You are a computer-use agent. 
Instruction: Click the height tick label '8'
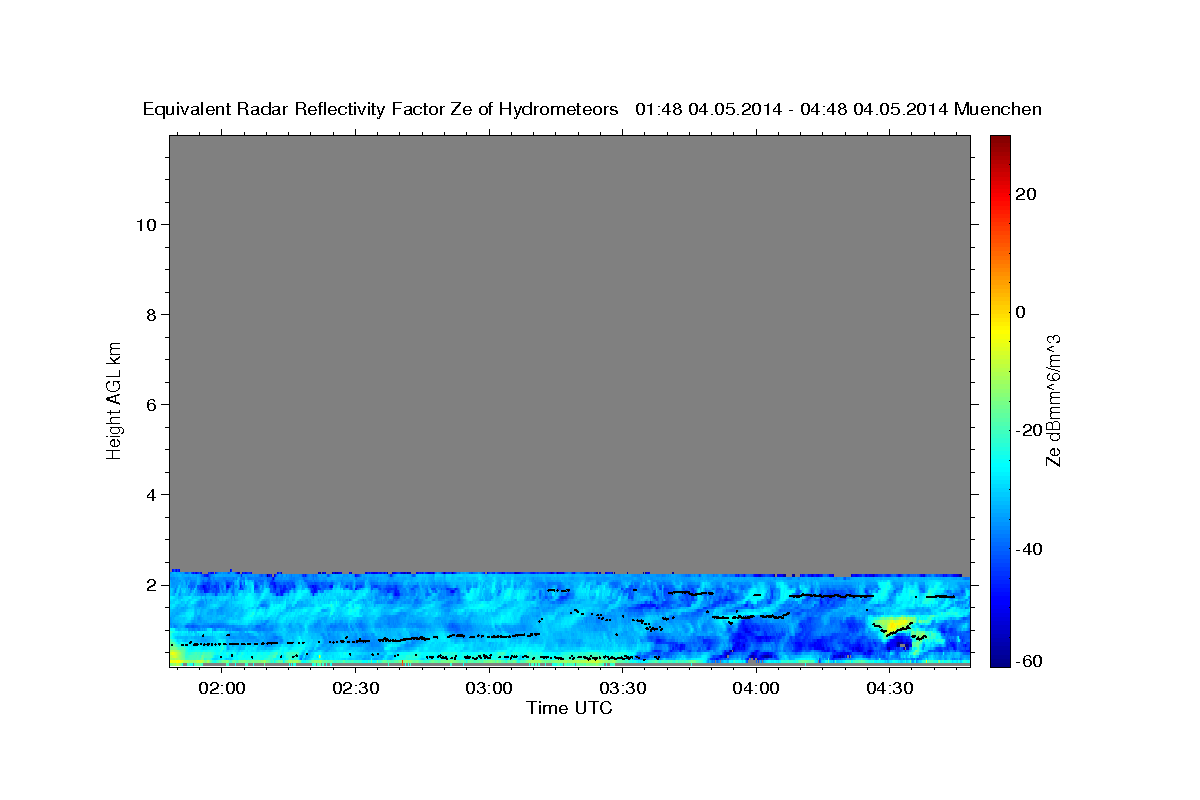[x=150, y=314]
